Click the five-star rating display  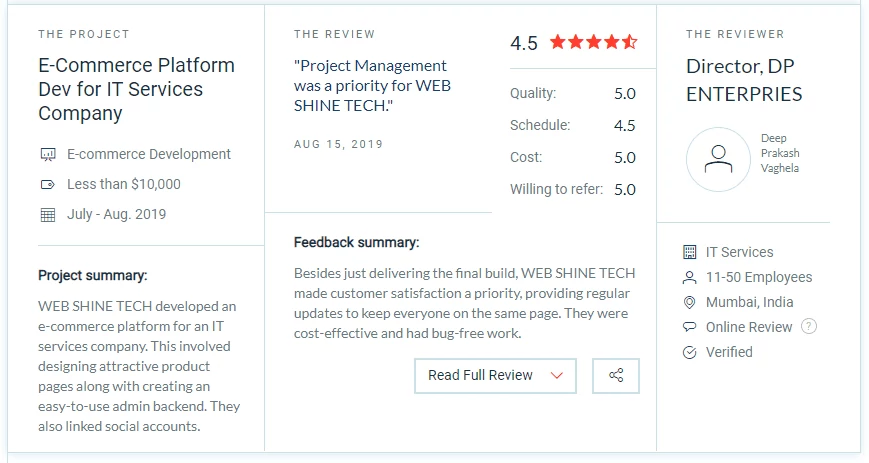(x=593, y=43)
